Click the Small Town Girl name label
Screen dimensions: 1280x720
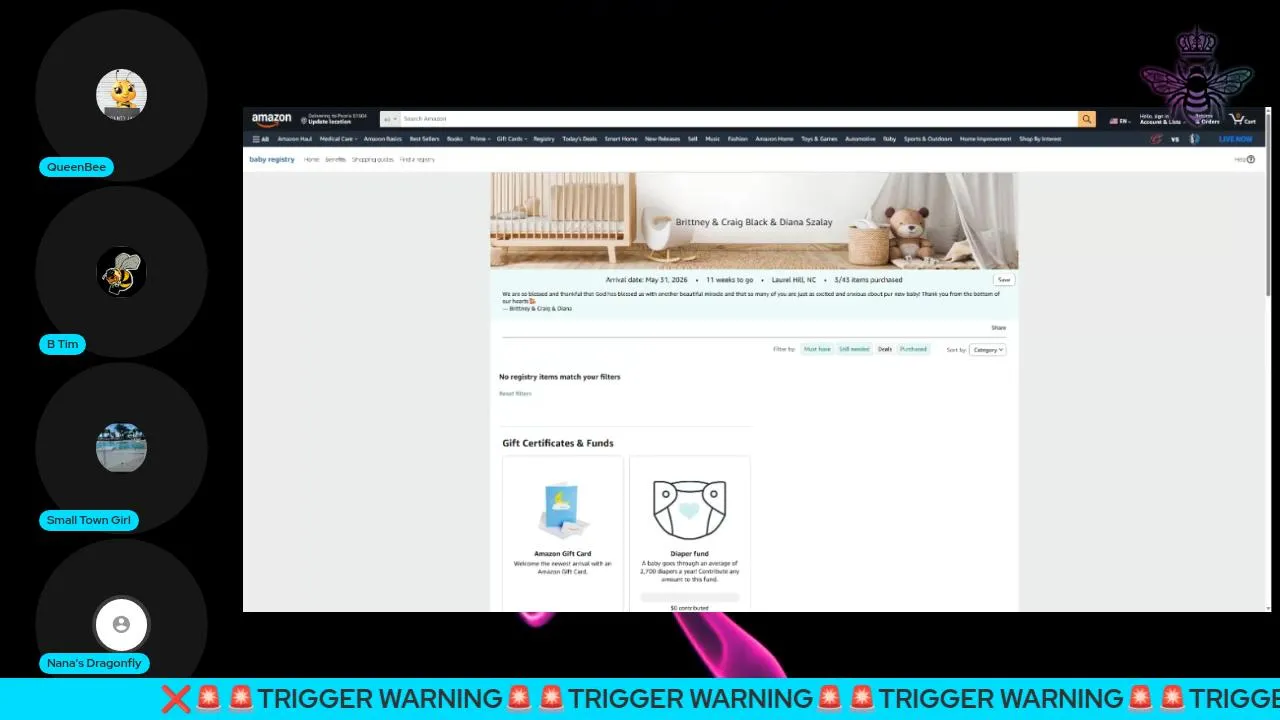(x=88, y=520)
